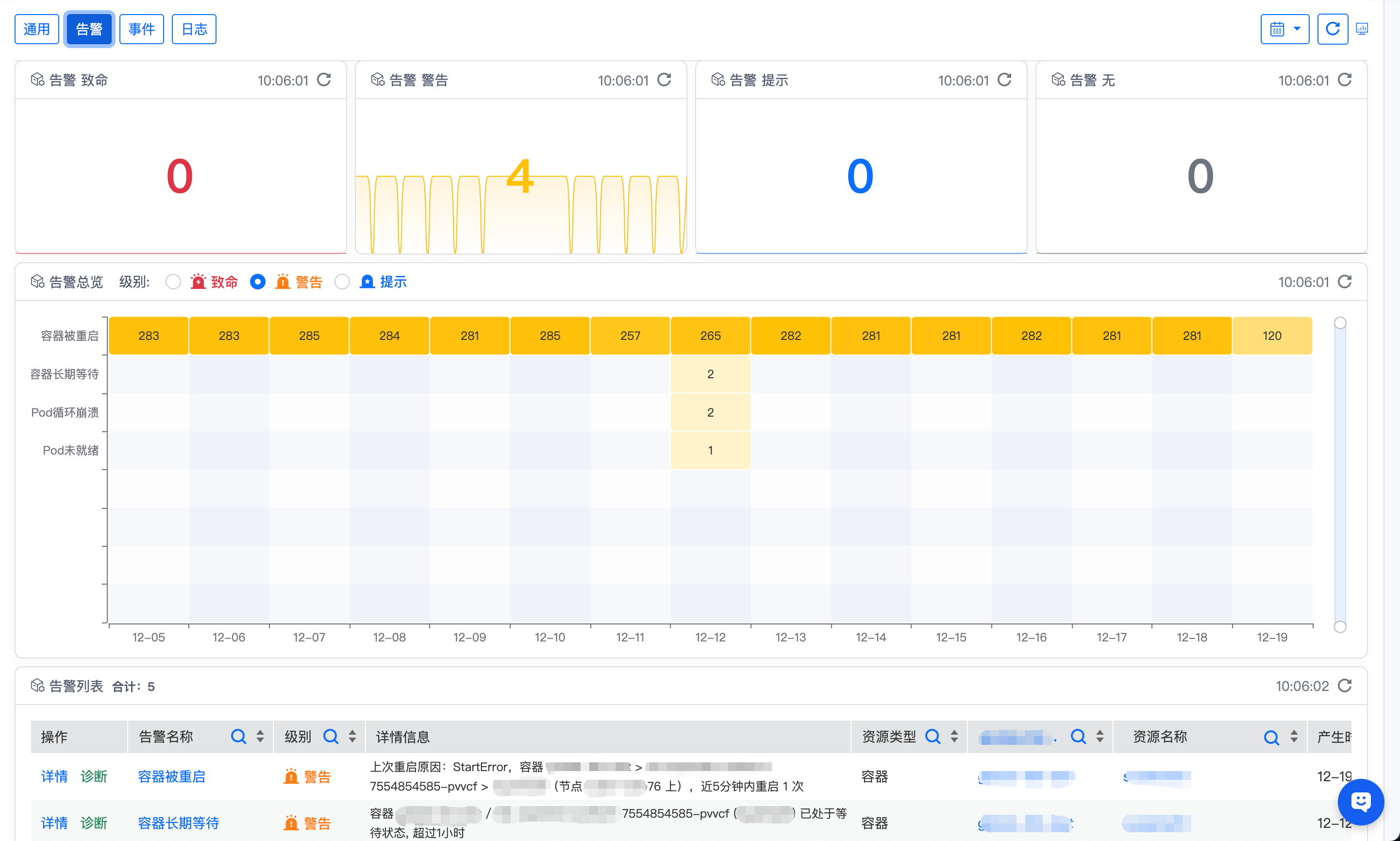Select the 提示 level radio button
The width and height of the screenshot is (1400, 841).
(x=342, y=282)
